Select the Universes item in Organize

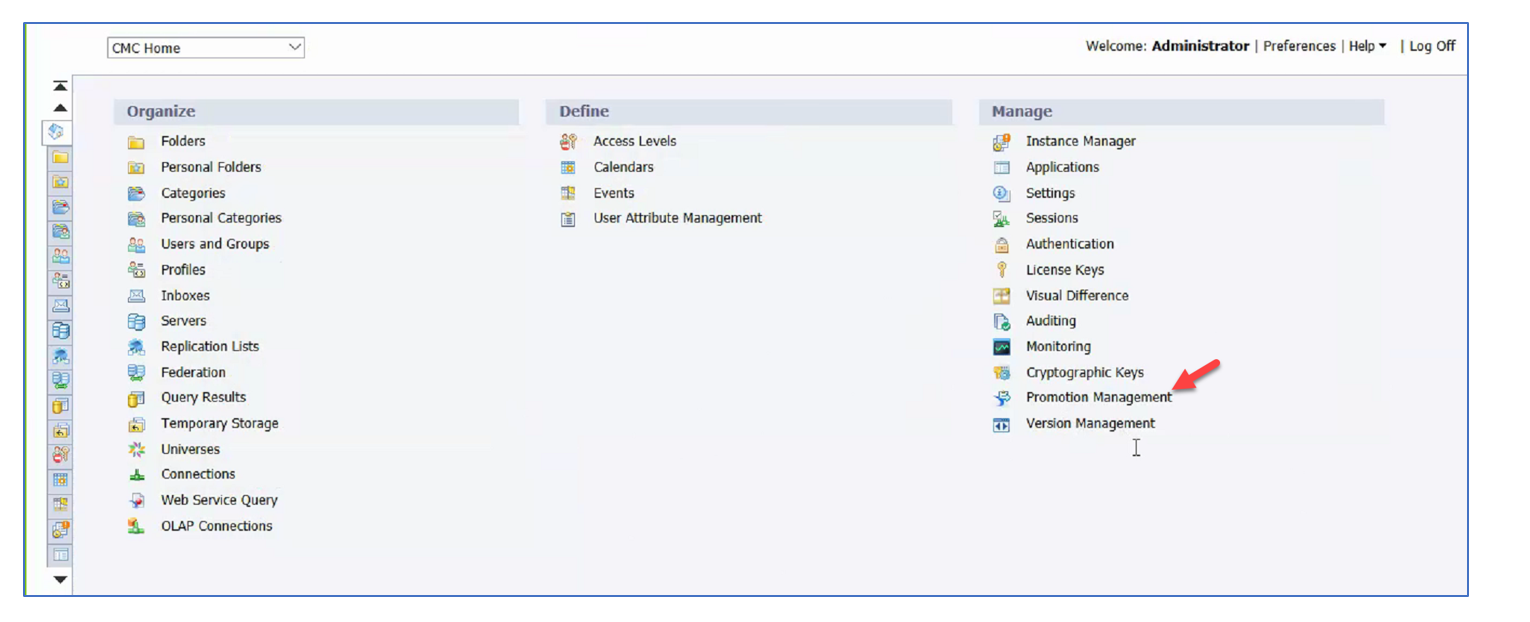(x=190, y=449)
